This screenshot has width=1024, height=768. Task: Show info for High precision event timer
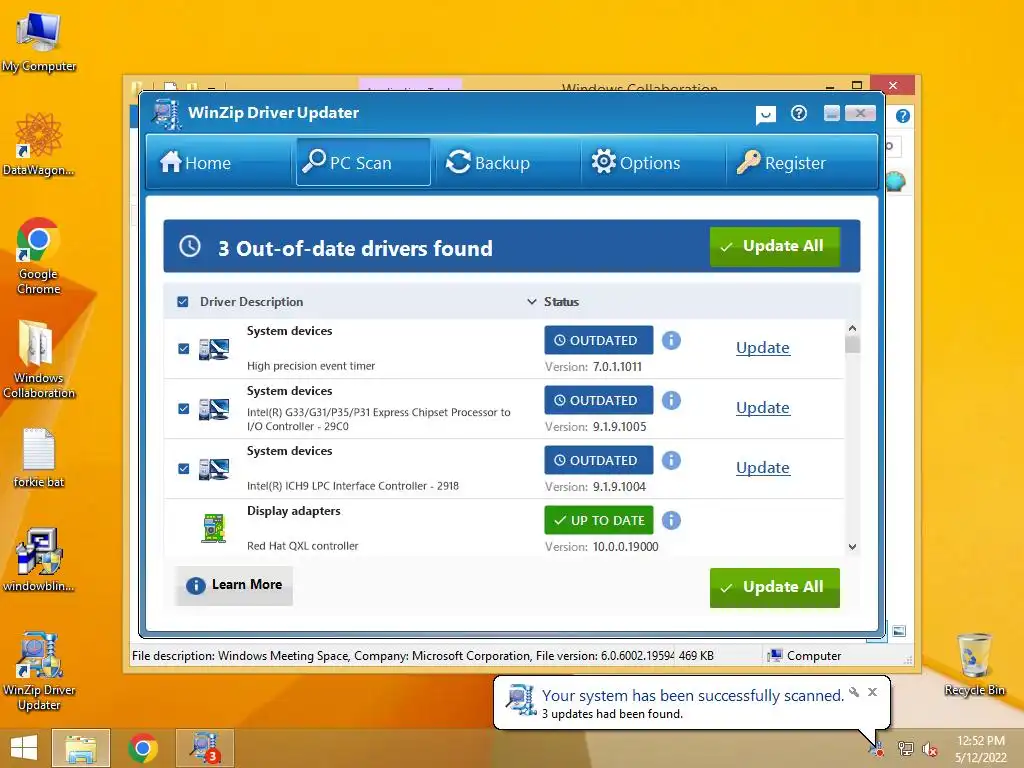671,340
